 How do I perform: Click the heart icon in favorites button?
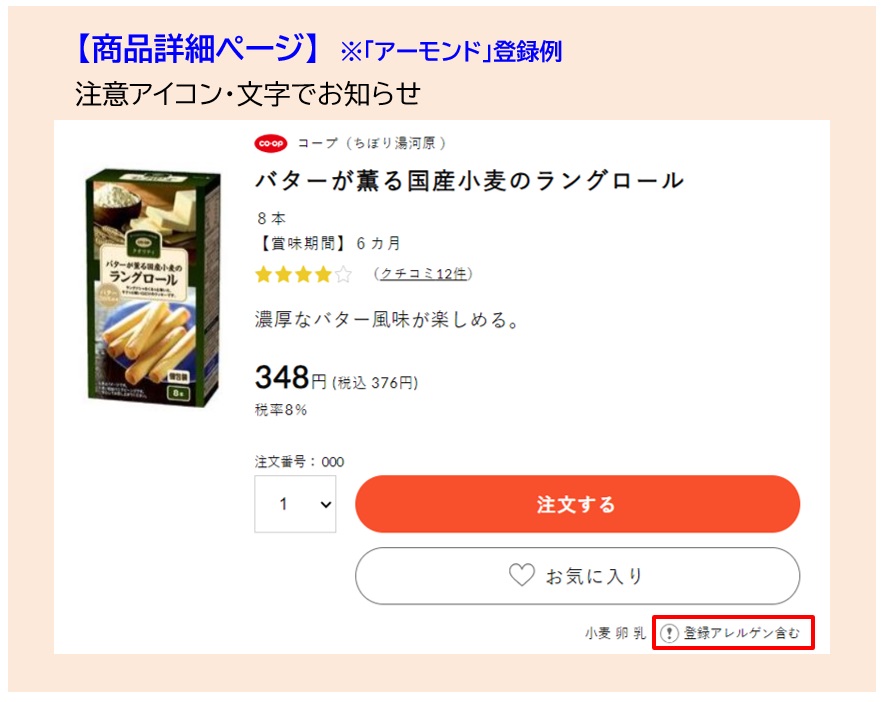pyautogui.click(x=522, y=575)
